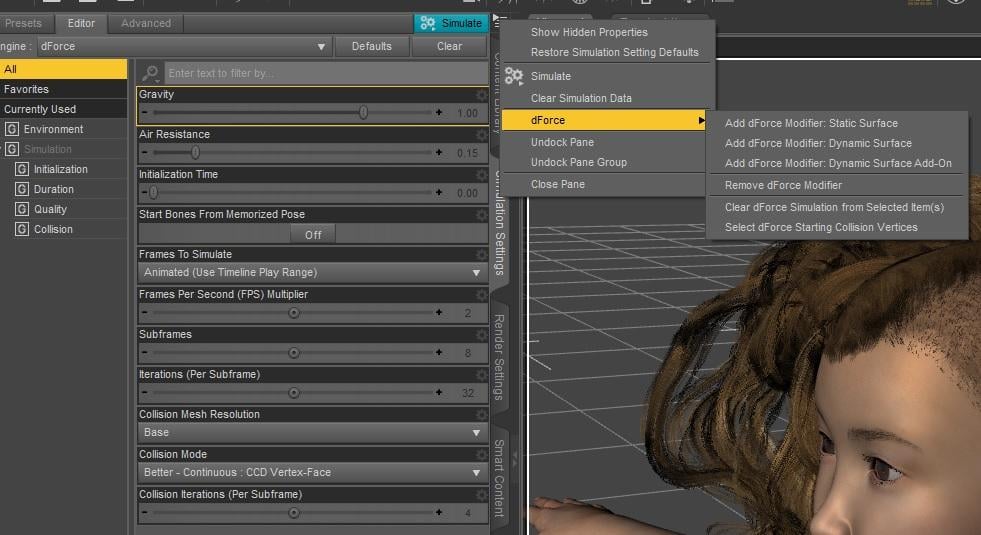This screenshot has width=981, height=535.
Task: Toggle Start Bones From Memorized Pose Off
Action: 313,235
